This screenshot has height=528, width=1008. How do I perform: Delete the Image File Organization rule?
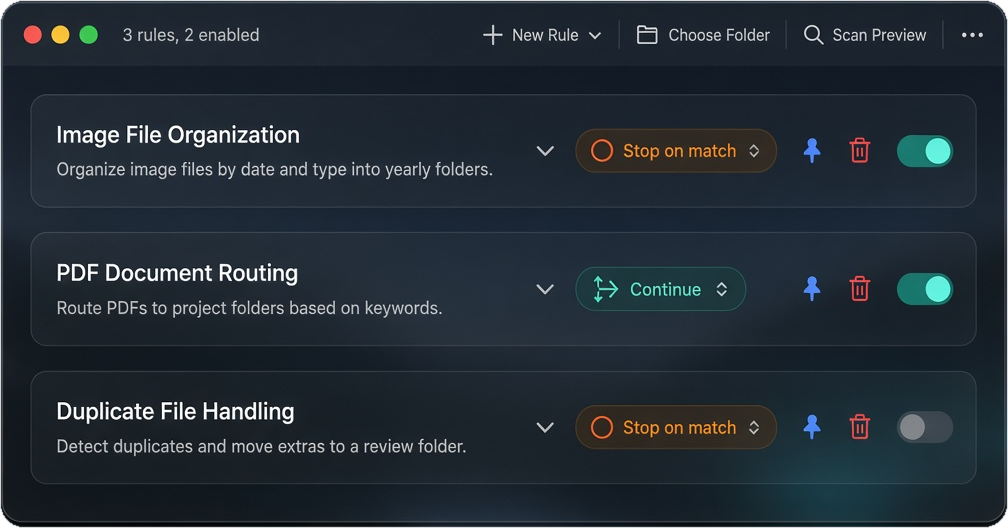[860, 151]
